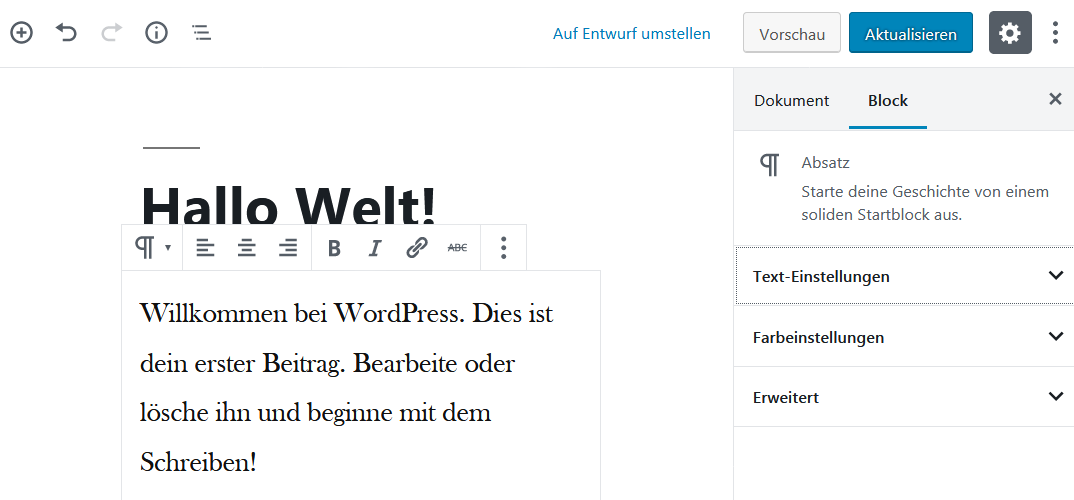
Task: Expand the Erweitert panel
Action: pos(903,397)
